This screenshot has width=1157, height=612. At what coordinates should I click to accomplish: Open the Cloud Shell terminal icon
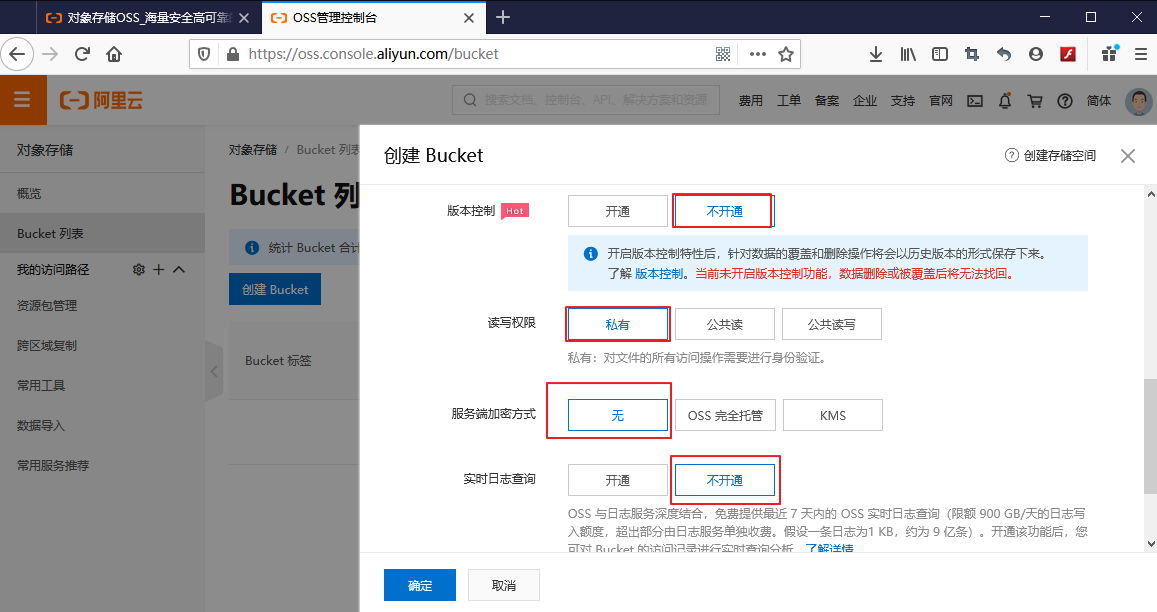click(975, 101)
